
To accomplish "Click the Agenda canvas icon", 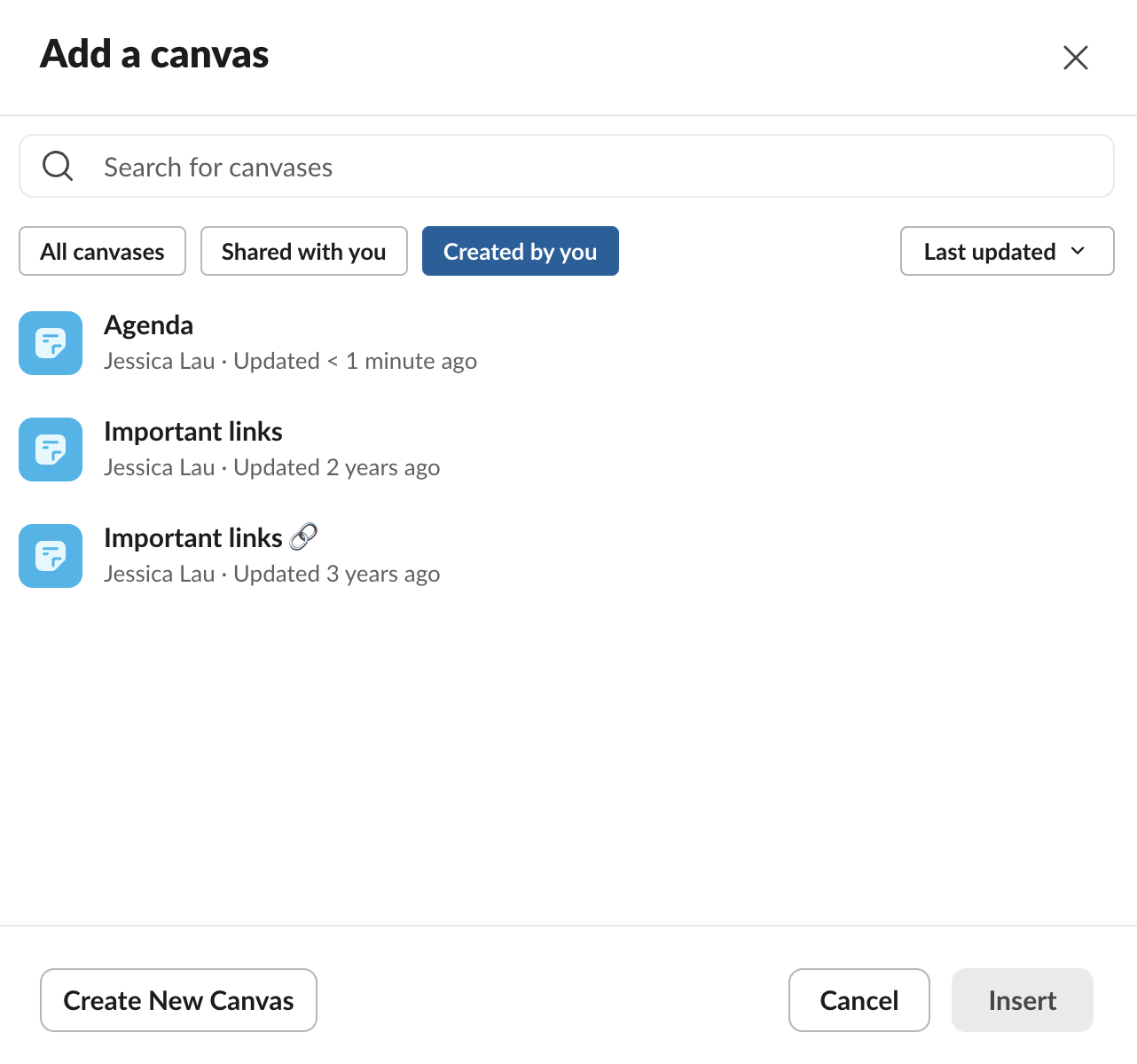I will pos(51,343).
